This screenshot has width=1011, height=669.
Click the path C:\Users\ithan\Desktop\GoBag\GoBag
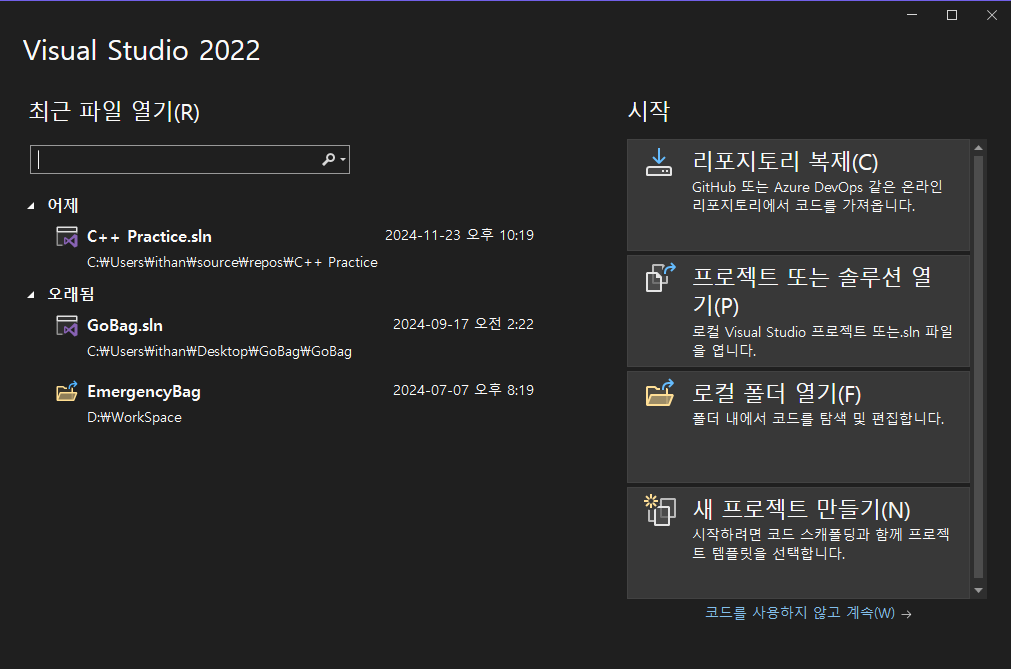(219, 351)
